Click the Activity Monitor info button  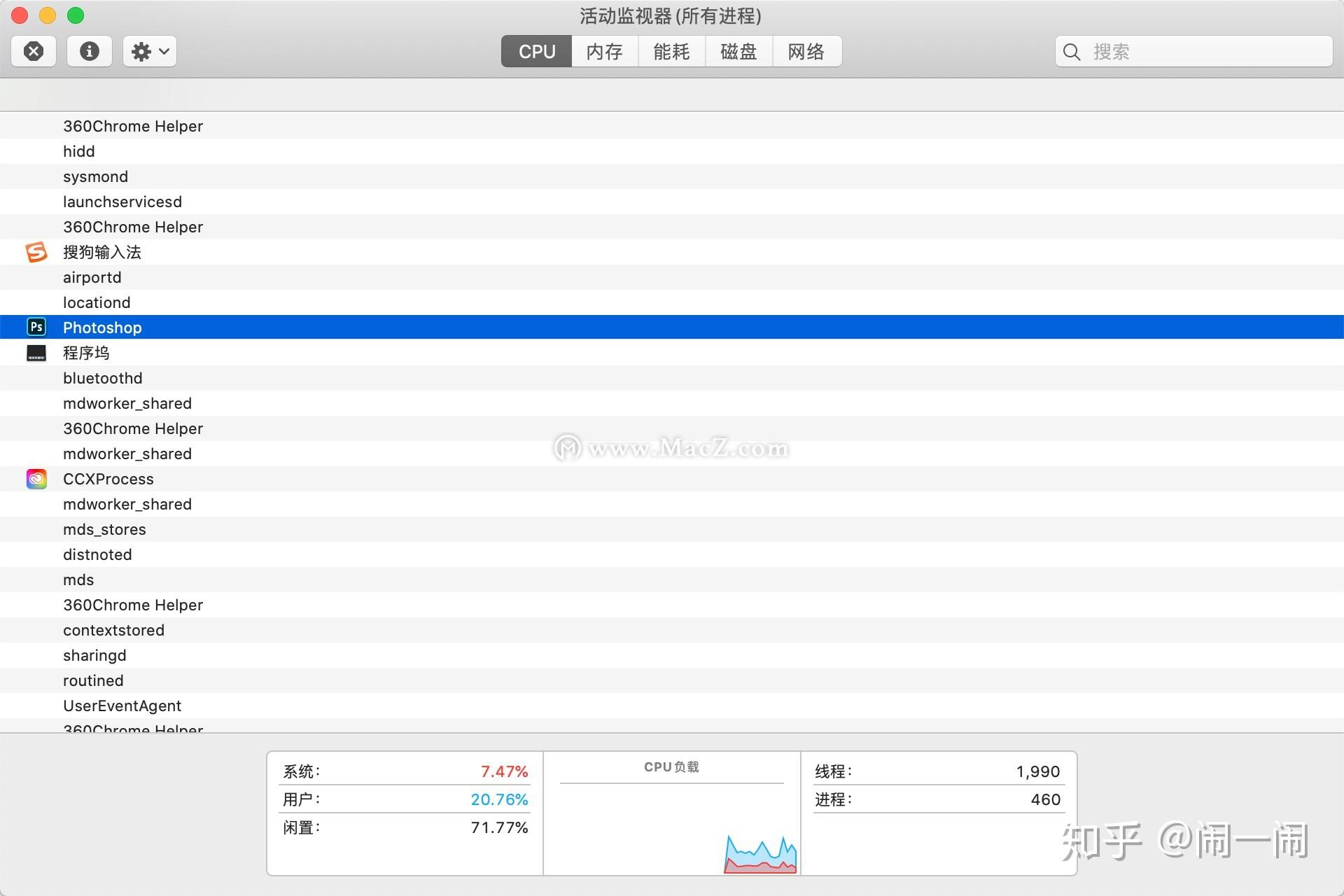89,51
